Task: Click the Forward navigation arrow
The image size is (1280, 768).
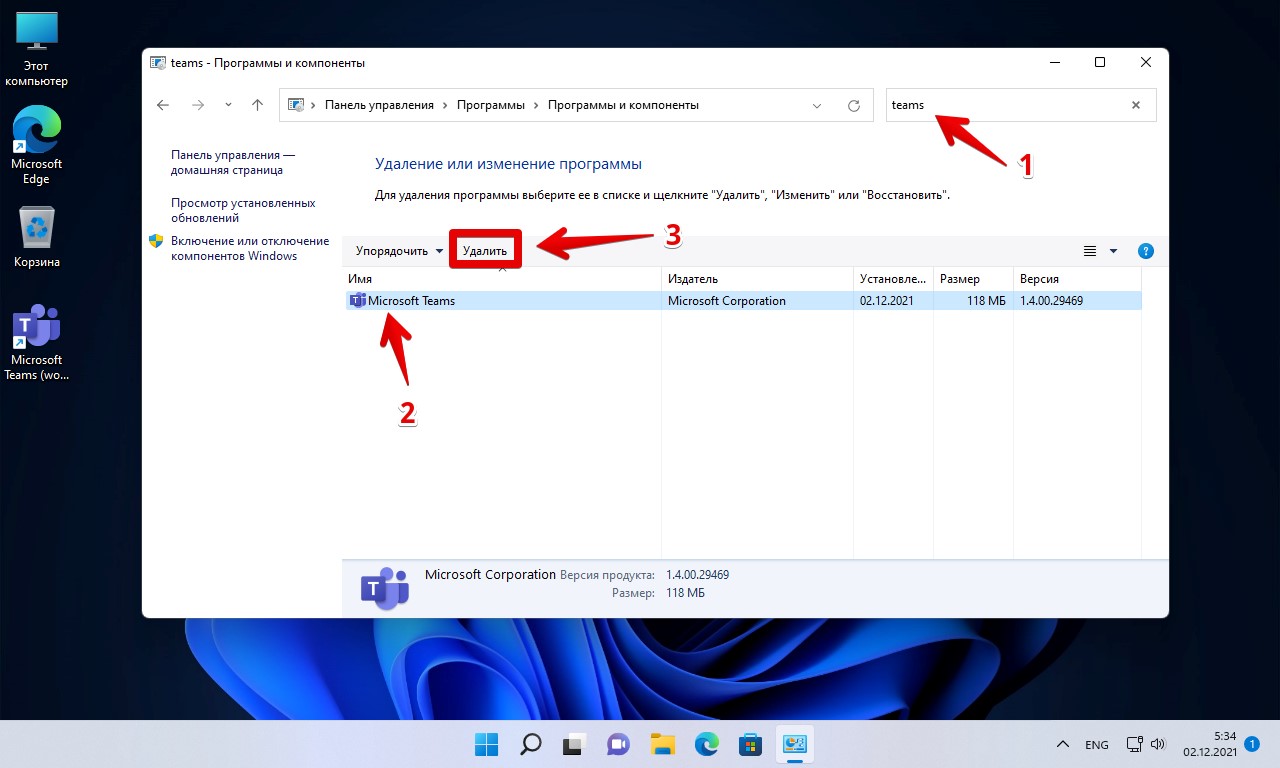Action: pyautogui.click(x=198, y=105)
